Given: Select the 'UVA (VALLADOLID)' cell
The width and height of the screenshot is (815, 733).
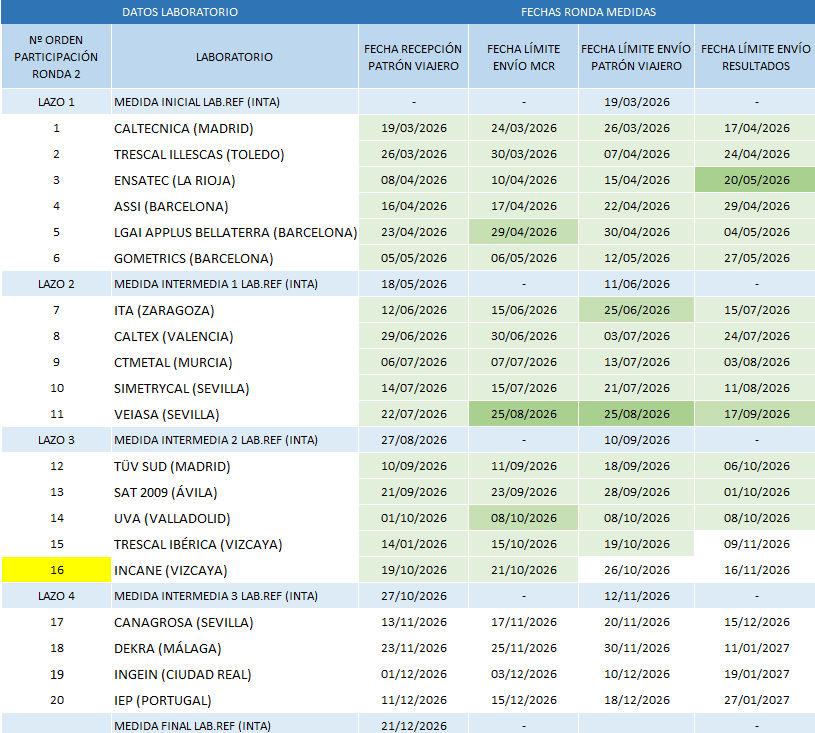Looking at the screenshot, I should [234, 518].
